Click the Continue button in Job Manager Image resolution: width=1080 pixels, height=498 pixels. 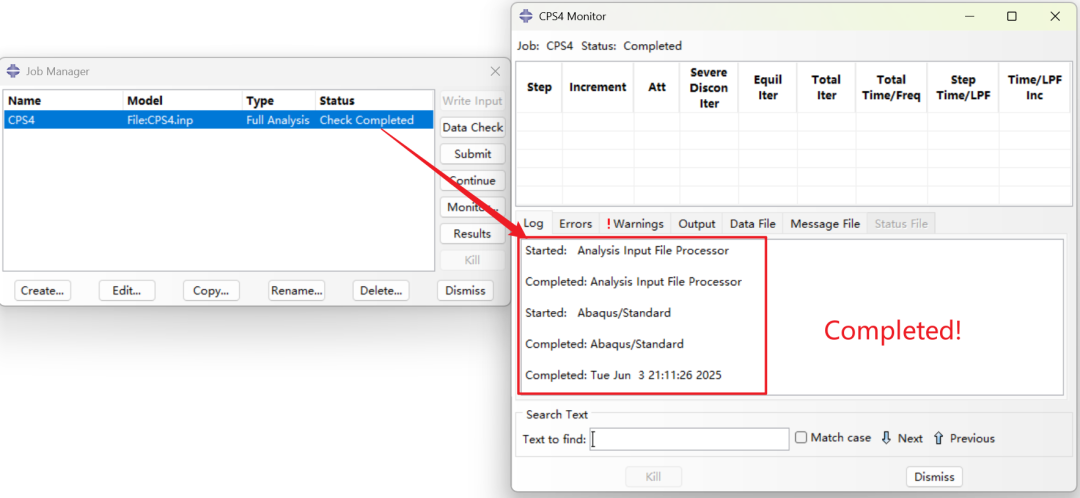[x=472, y=180]
